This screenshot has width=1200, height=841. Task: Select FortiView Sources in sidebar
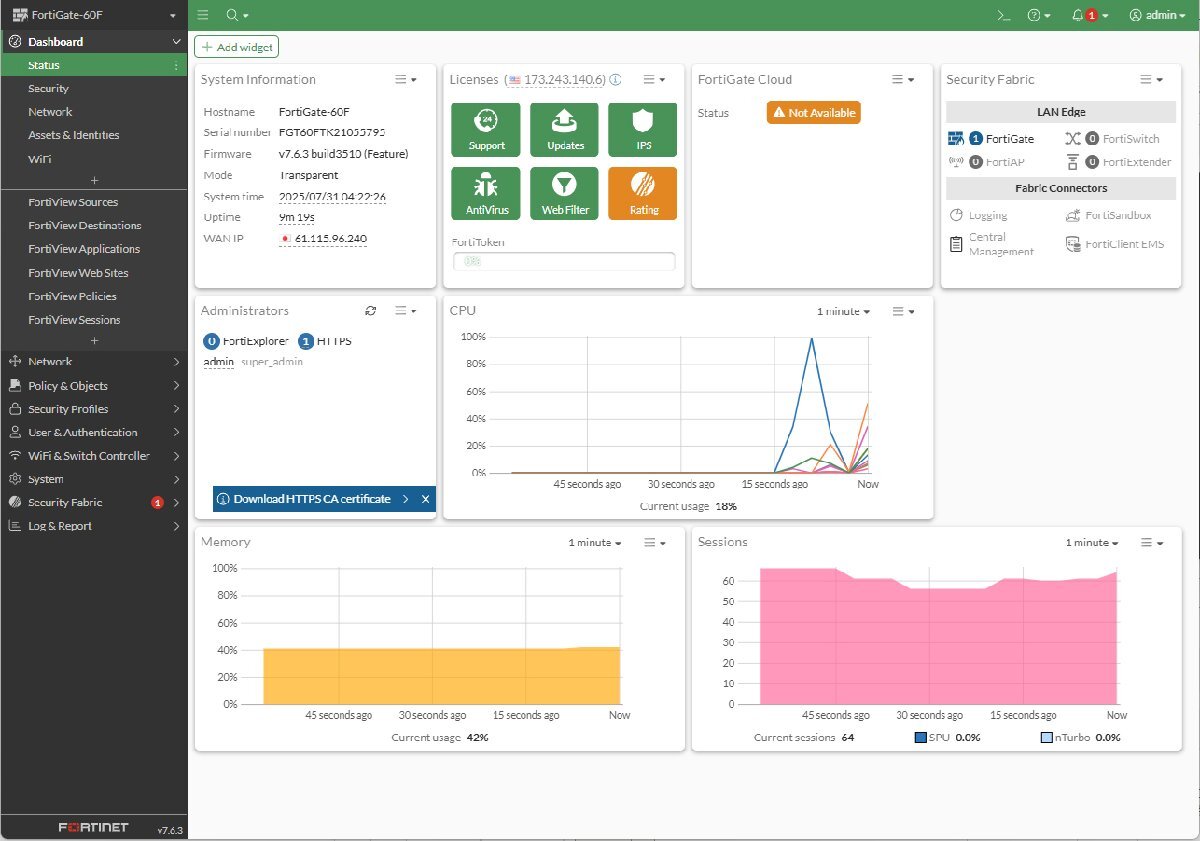click(x=73, y=202)
